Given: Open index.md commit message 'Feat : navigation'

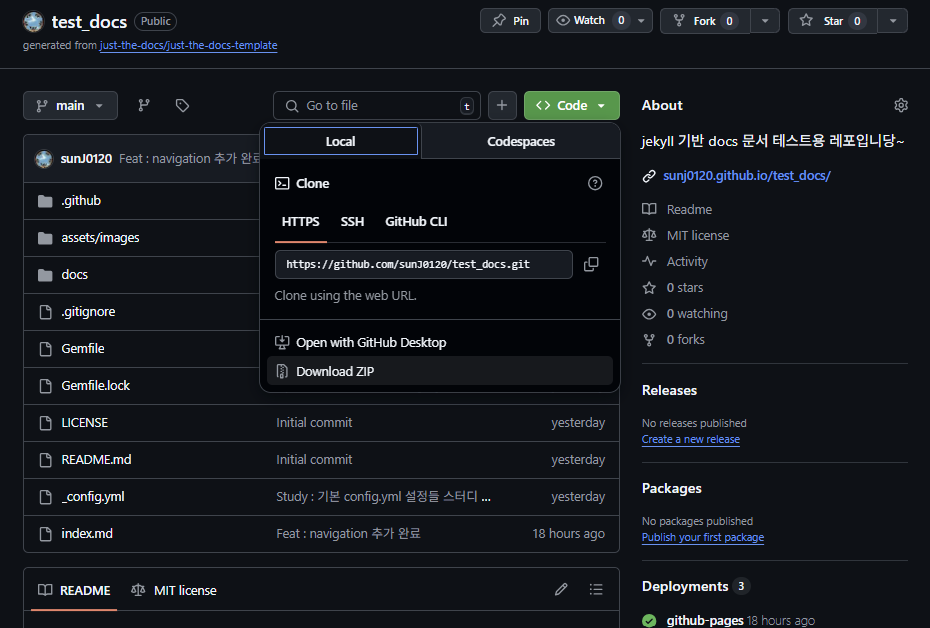Looking at the screenshot, I should (x=348, y=534).
